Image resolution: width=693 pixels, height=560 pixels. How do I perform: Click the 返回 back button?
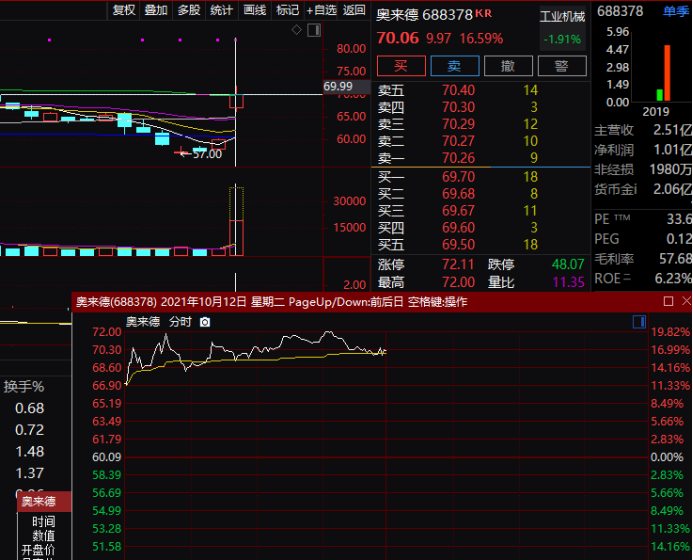pos(354,10)
